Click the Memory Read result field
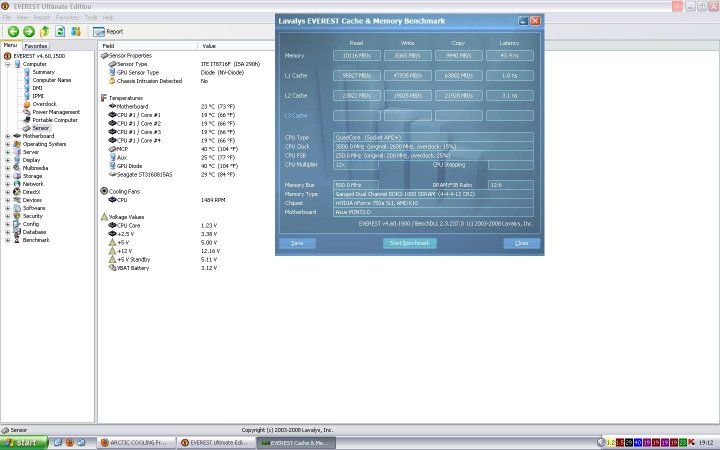 357,56
